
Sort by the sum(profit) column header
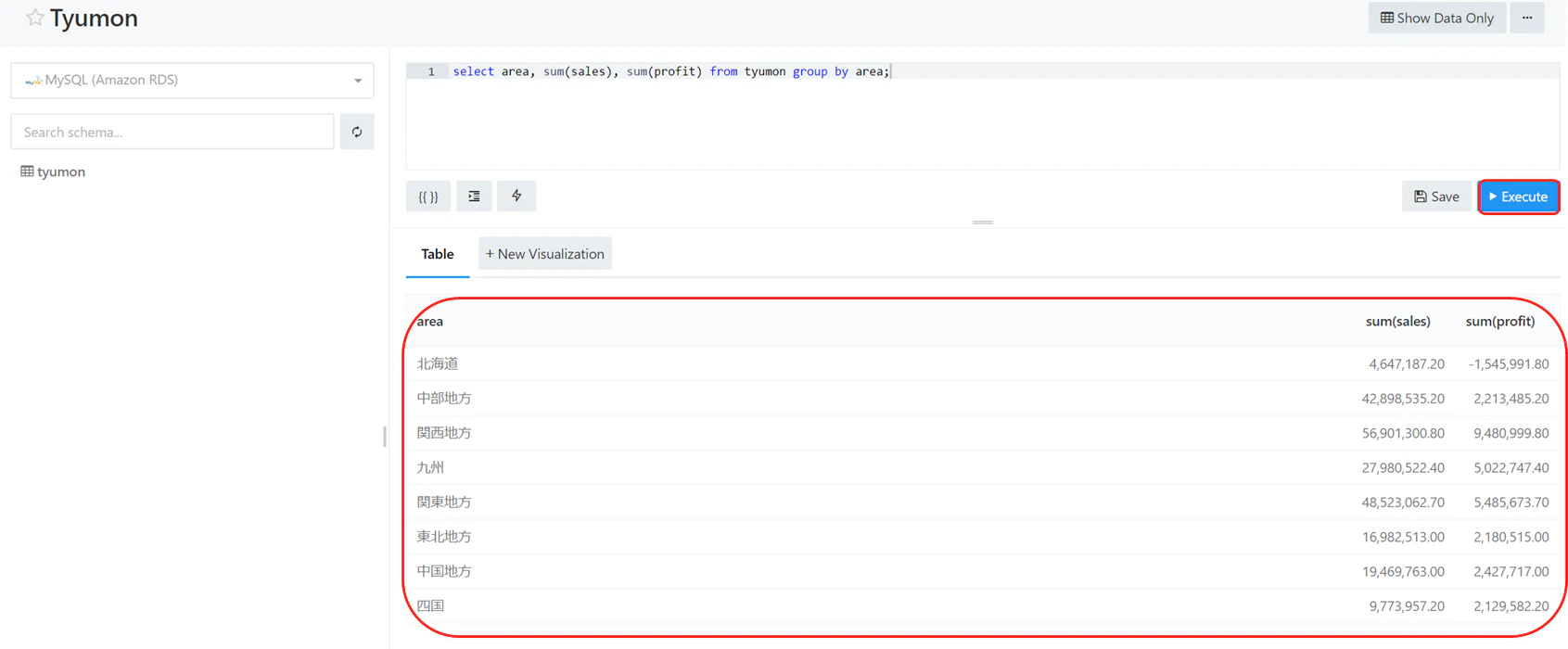(1500, 322)
